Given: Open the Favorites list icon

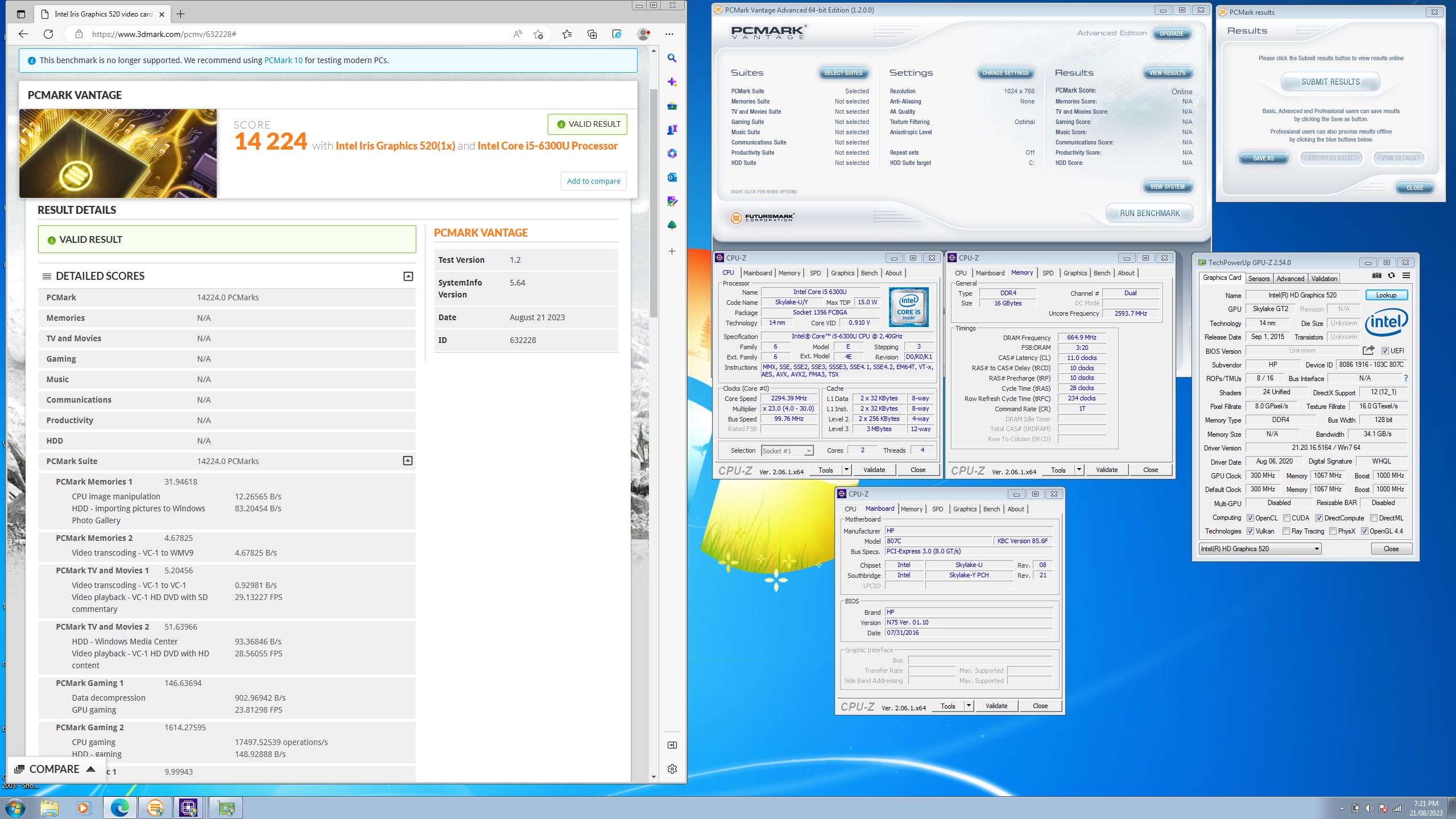Looking at the screenshot, I should pyautogui.click(x=567, y=34).
